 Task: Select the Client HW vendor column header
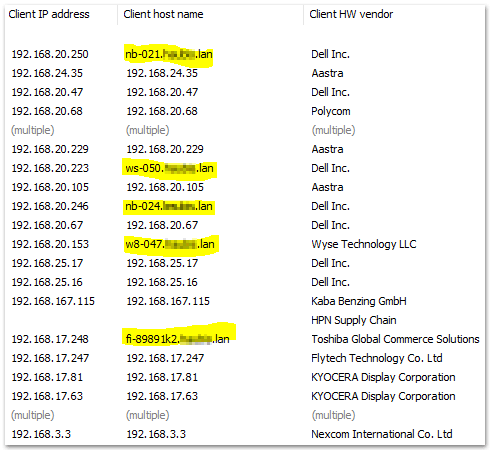(x=351, y=14)
